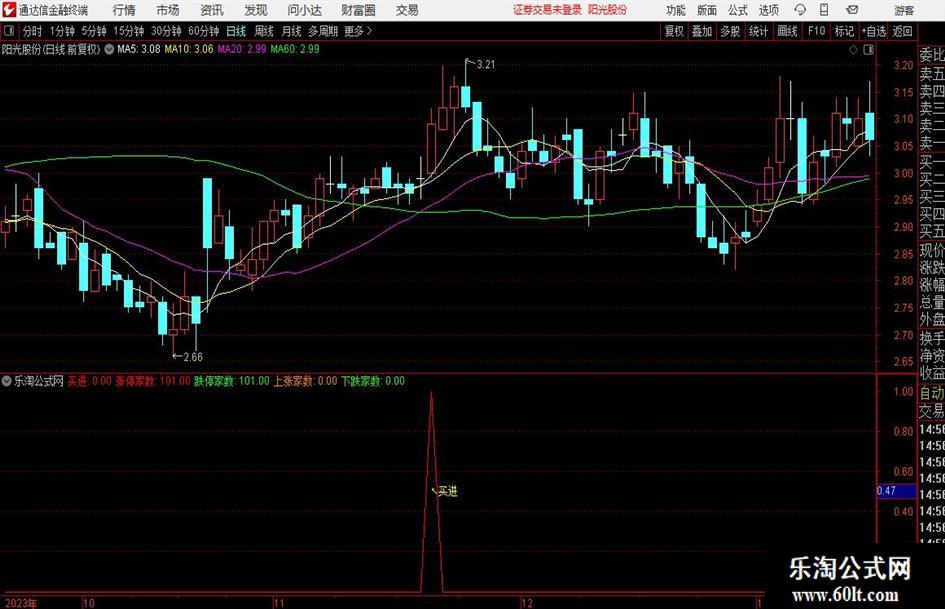Open the 财富圈 menu
Image resolution: width=945 pixels, height=609 pixels.
pos(358,10)
